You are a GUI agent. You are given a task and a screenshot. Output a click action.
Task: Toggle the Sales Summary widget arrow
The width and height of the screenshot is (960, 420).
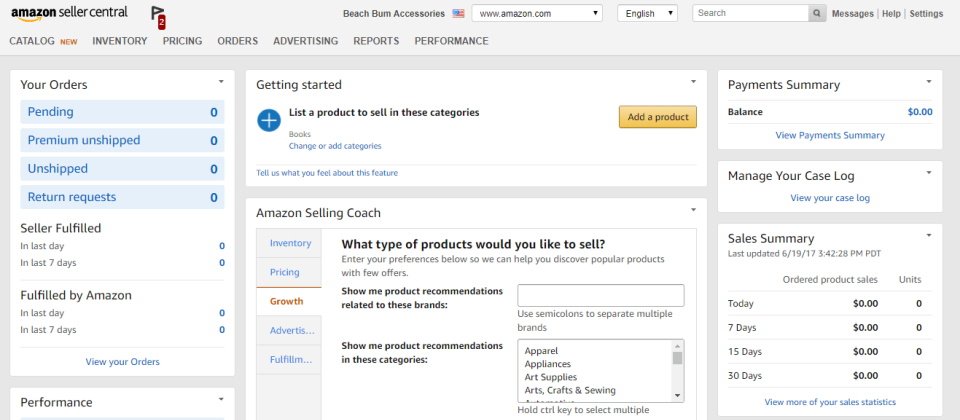929,235
